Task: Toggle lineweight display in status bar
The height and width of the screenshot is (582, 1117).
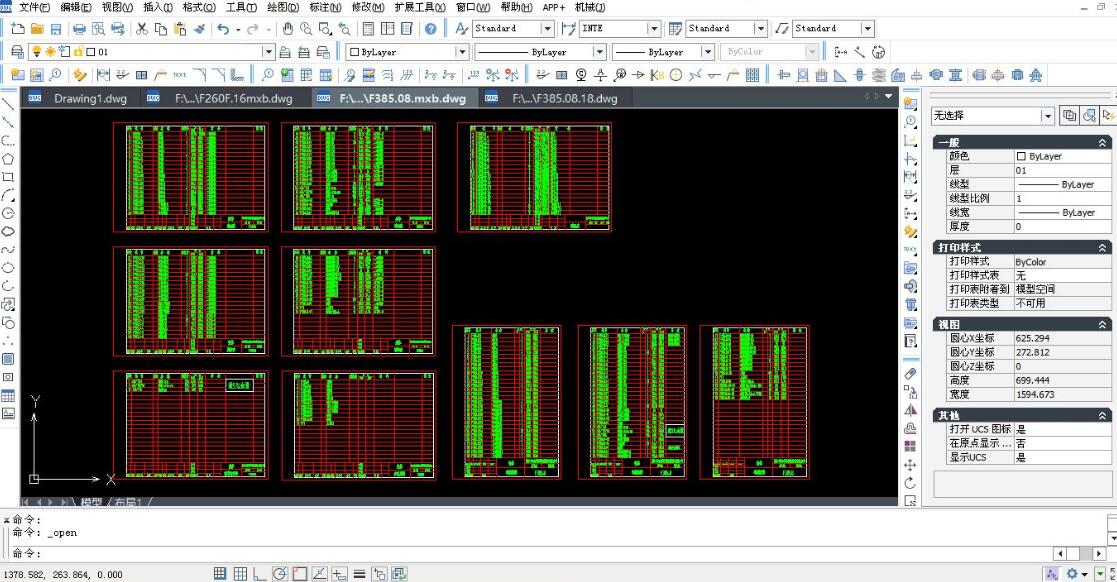Action: point(359,574)
